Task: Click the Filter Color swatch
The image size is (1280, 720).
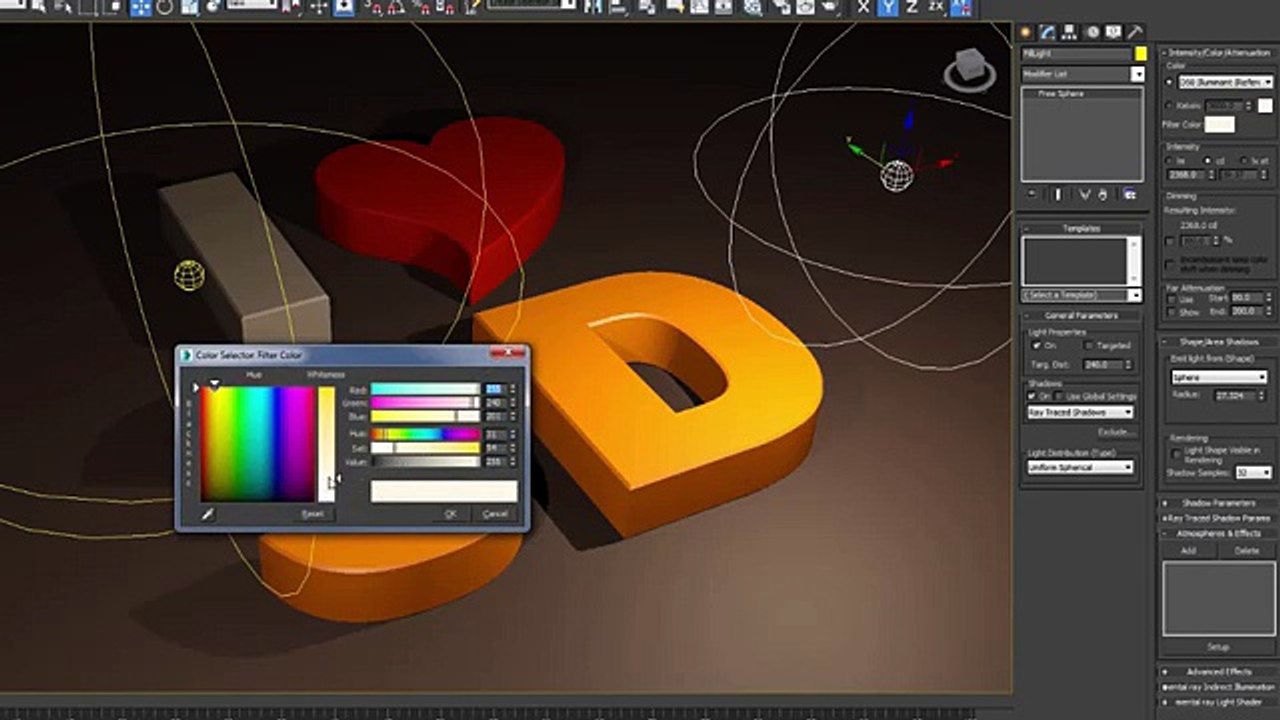Action: (x=1219, y=125)
